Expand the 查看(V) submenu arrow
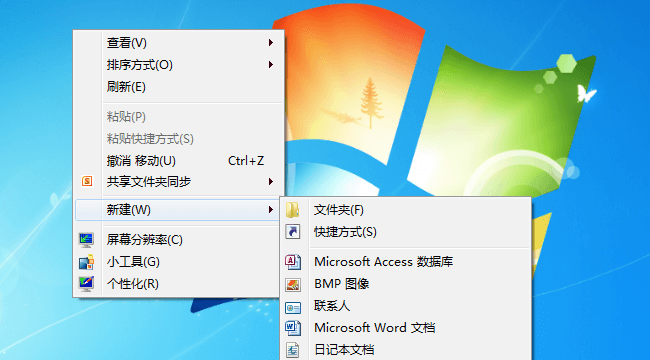The height and width of the screenshot is (360, 650). [x=271, y=42]
